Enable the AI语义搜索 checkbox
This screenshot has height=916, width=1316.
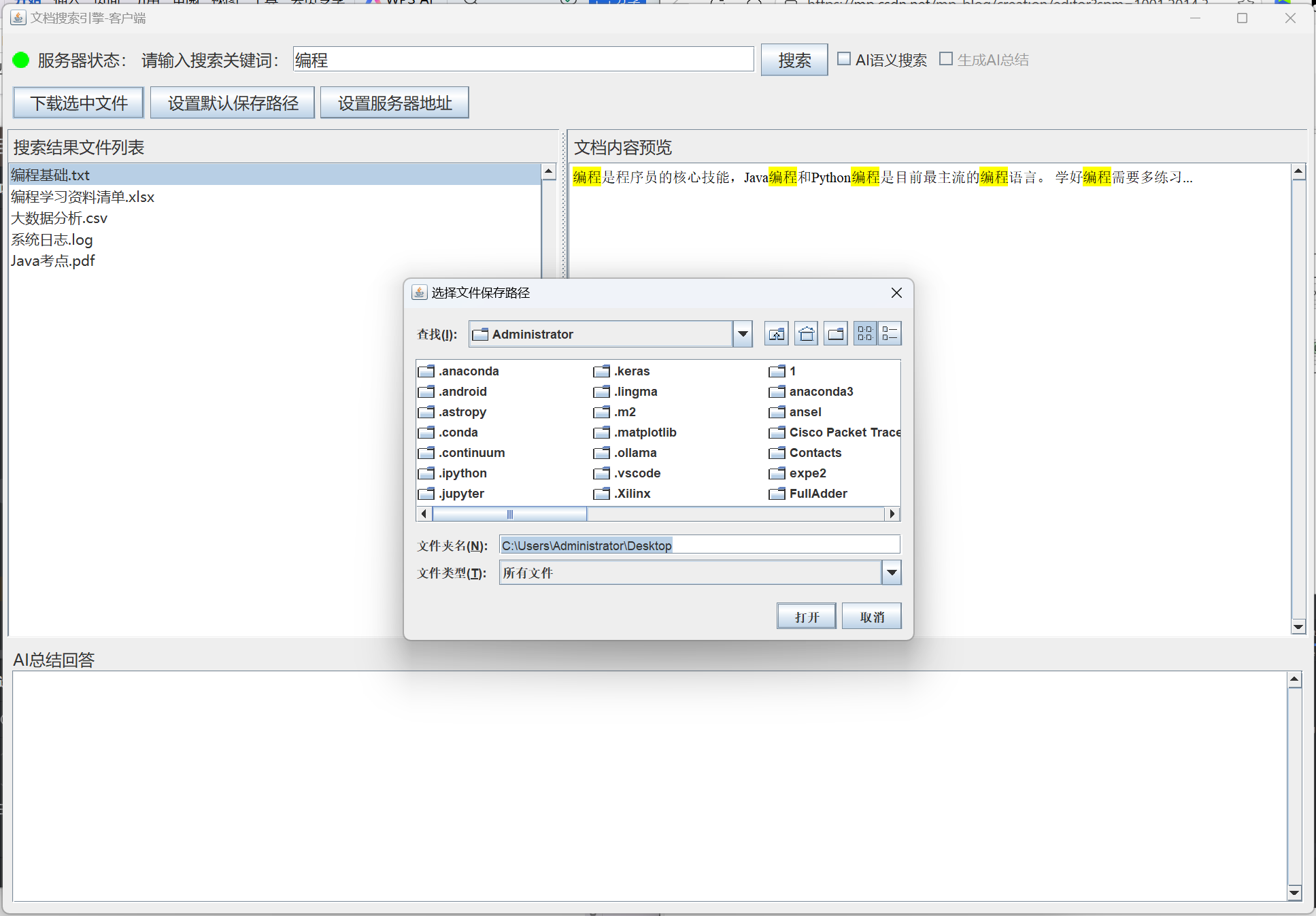[x=844, y=59]
